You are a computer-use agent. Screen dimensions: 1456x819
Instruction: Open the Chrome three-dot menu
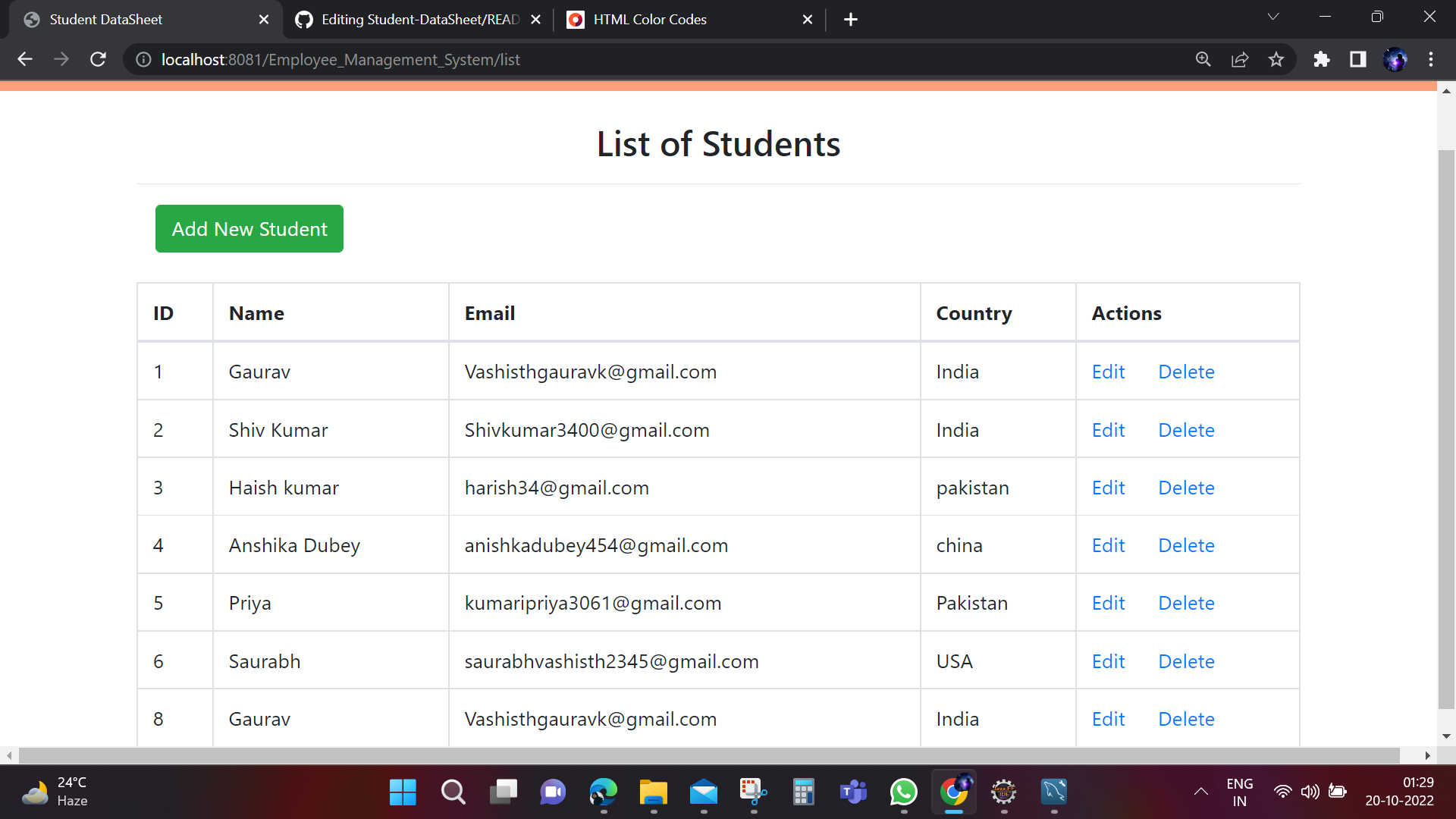click(1432, 59)
